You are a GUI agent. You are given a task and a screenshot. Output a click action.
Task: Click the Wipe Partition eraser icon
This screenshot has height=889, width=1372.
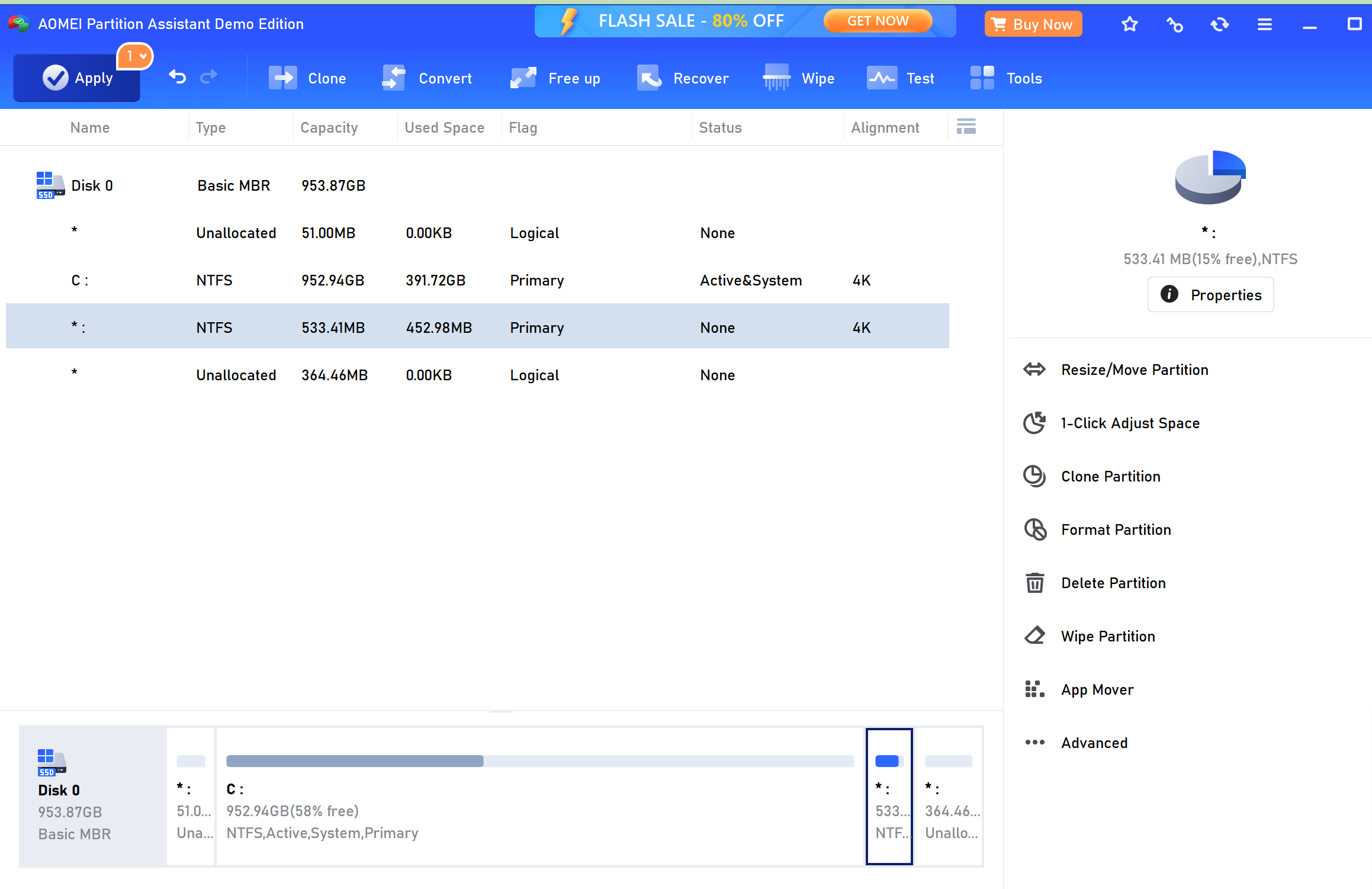click(1034, 636)
